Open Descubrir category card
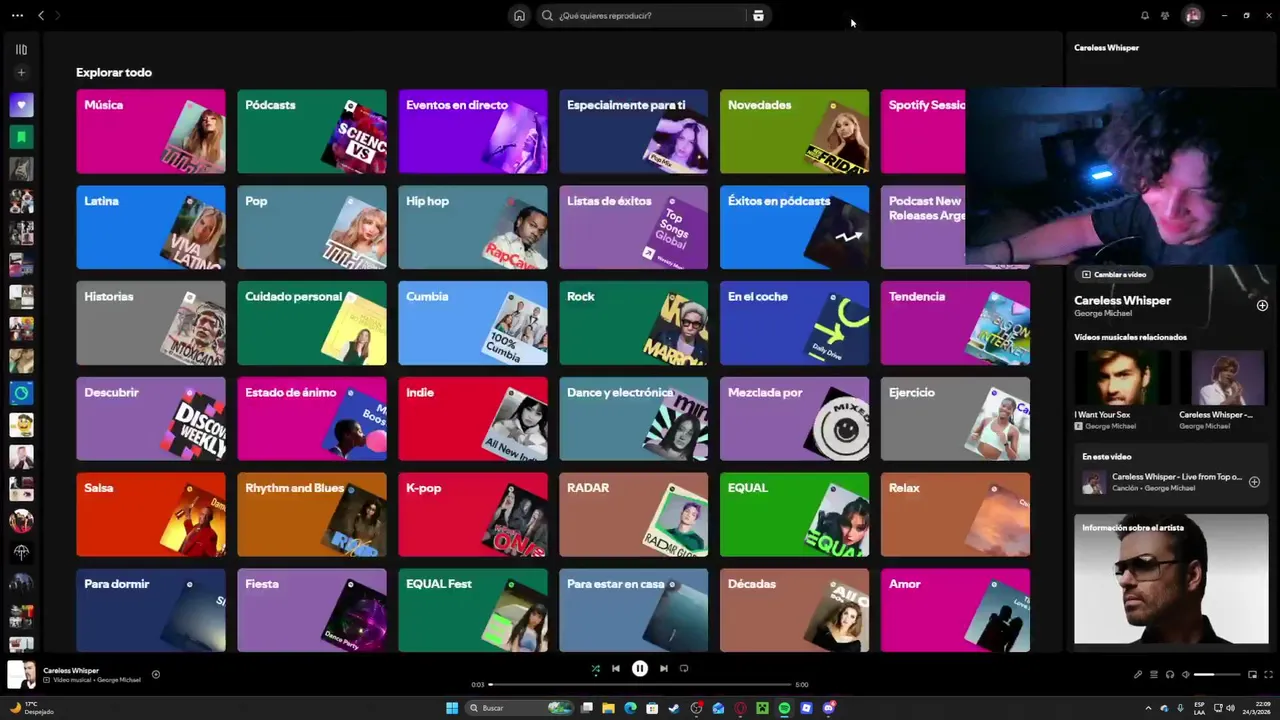 point(151,419)
